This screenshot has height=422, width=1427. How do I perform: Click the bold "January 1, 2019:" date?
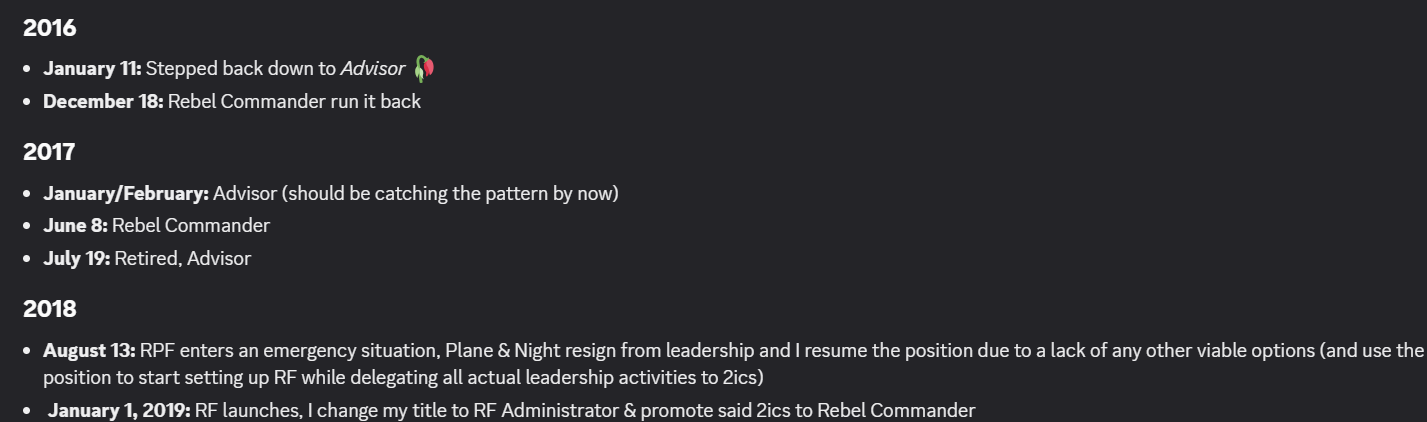click(119, 411)
